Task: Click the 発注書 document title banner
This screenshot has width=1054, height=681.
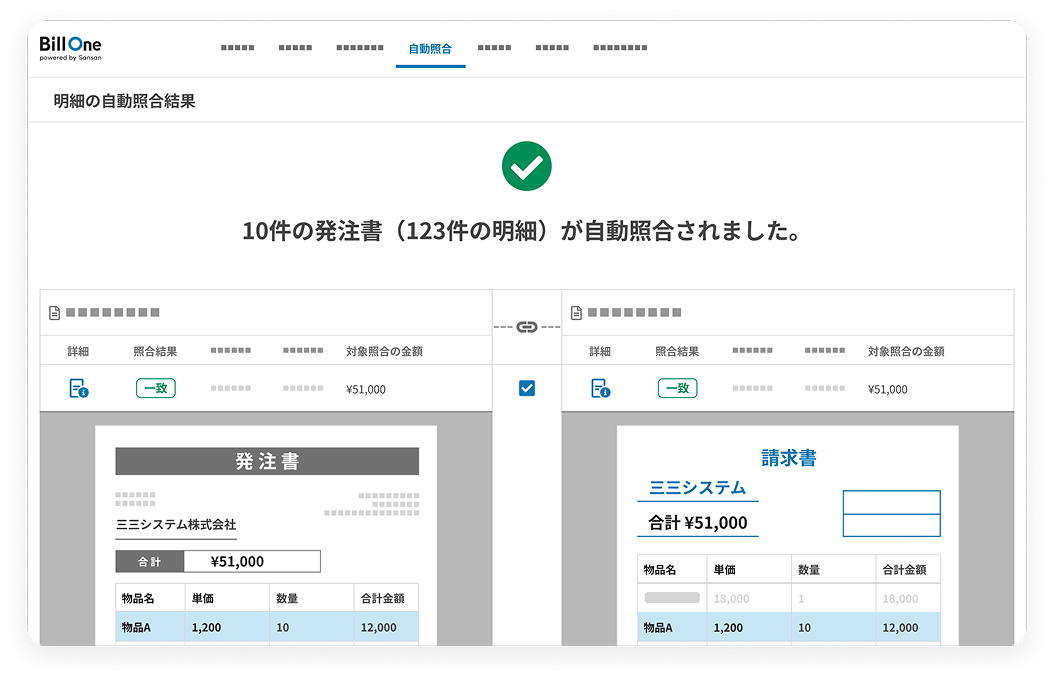Action: pos(267,461)
